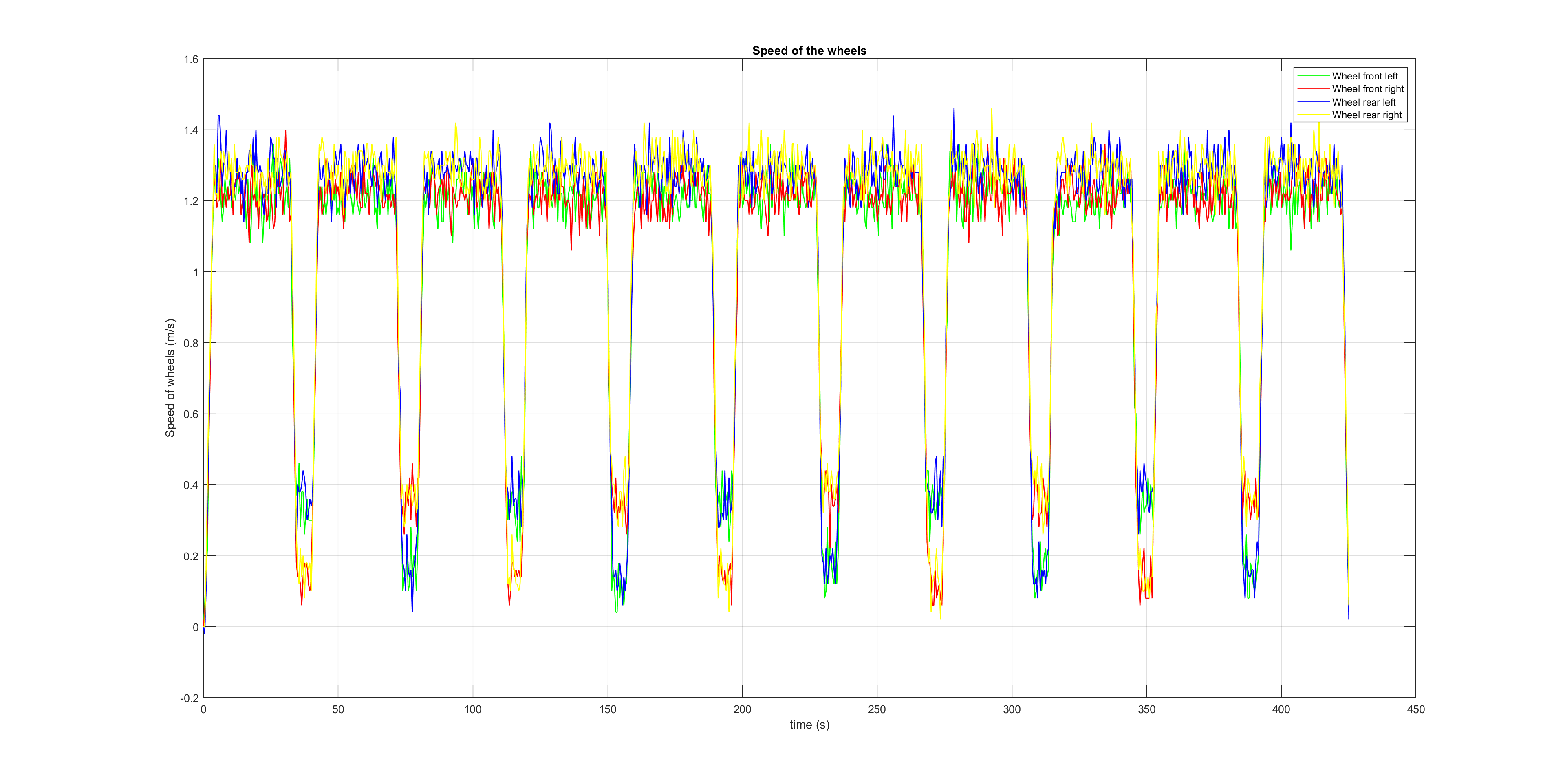Click the 200 tick label on x-axis

[x=742, y=709]
